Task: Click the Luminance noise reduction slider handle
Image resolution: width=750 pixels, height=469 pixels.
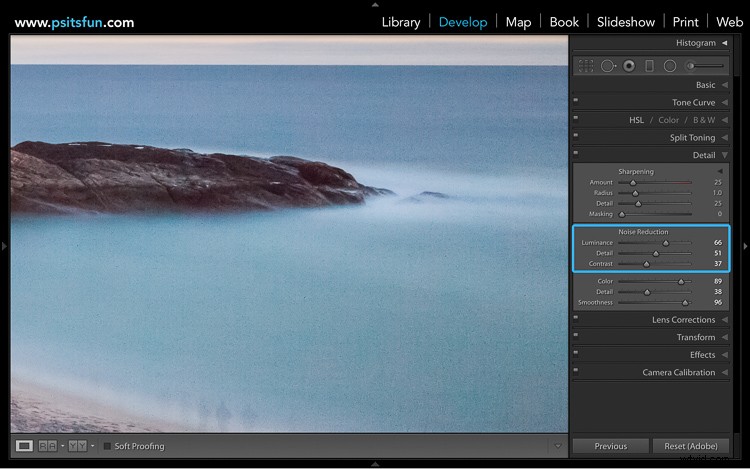Action: [665, 243]
